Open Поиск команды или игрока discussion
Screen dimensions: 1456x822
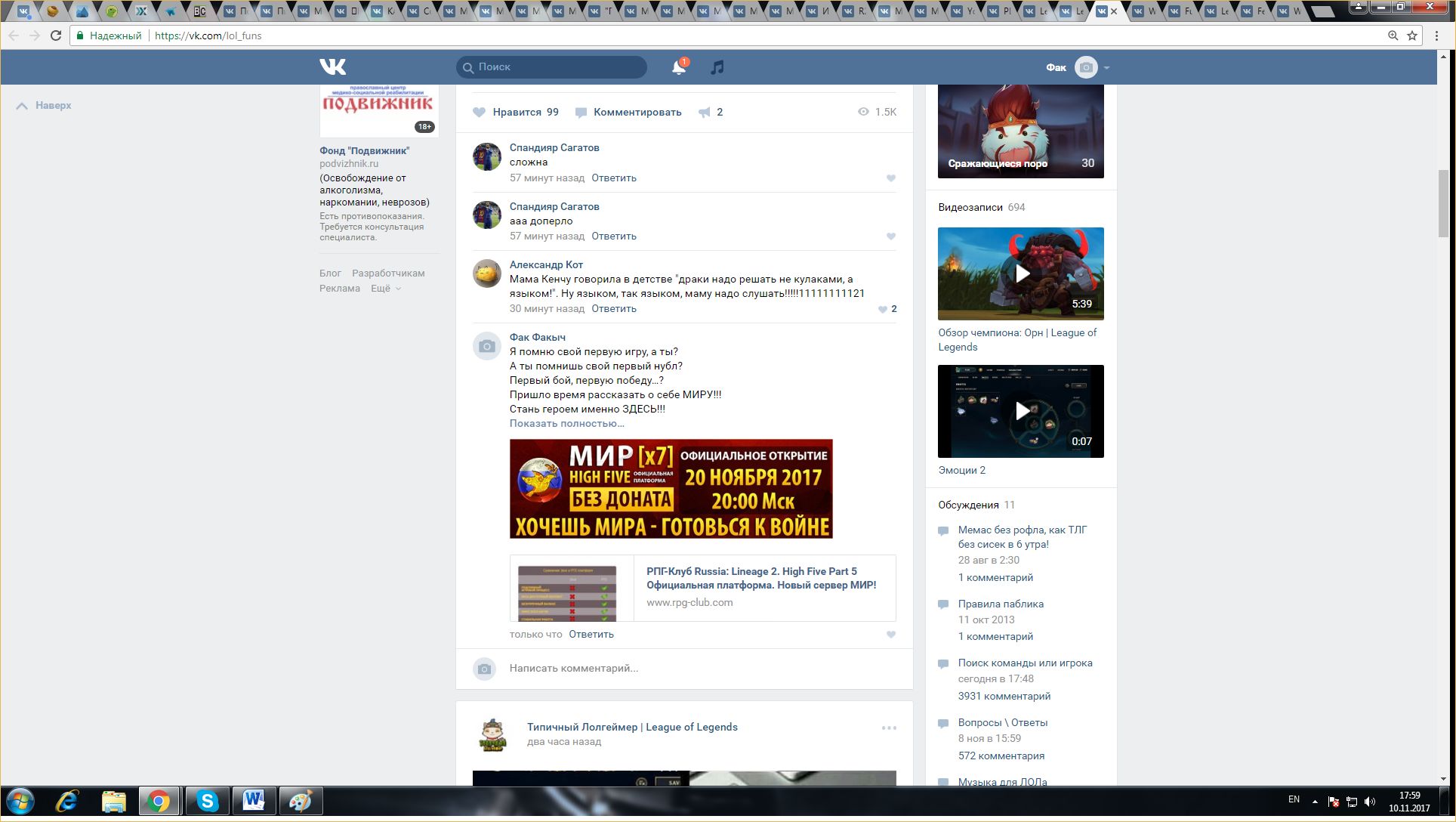[x=1025, y=663]
